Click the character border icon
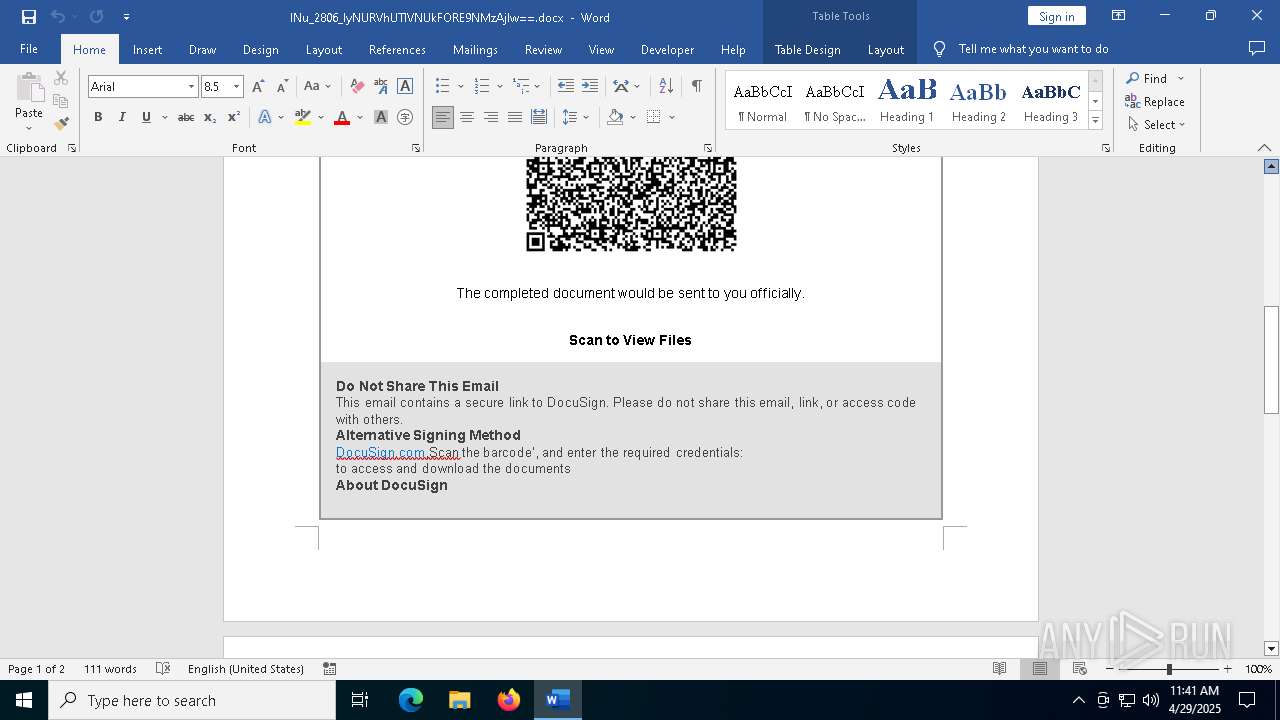 pos(405,87)
